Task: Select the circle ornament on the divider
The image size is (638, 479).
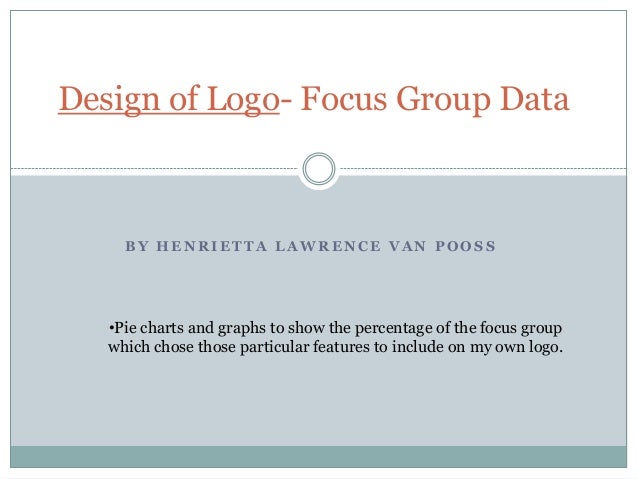Action: (x=319, y=168)
